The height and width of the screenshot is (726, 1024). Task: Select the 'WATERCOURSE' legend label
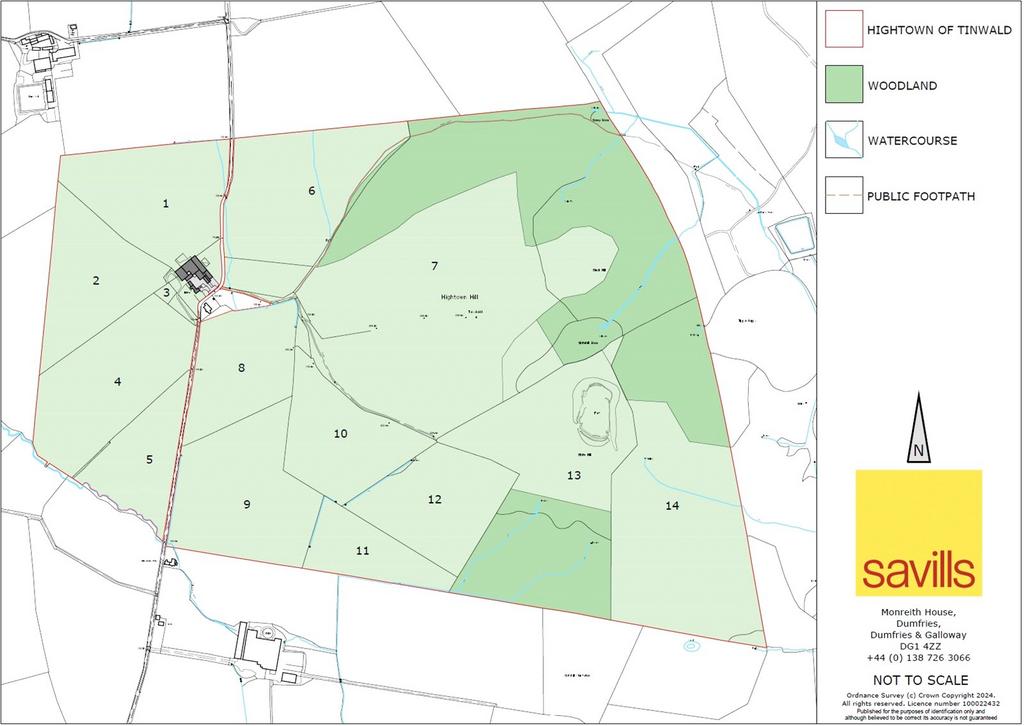click(x=912, y=140)
